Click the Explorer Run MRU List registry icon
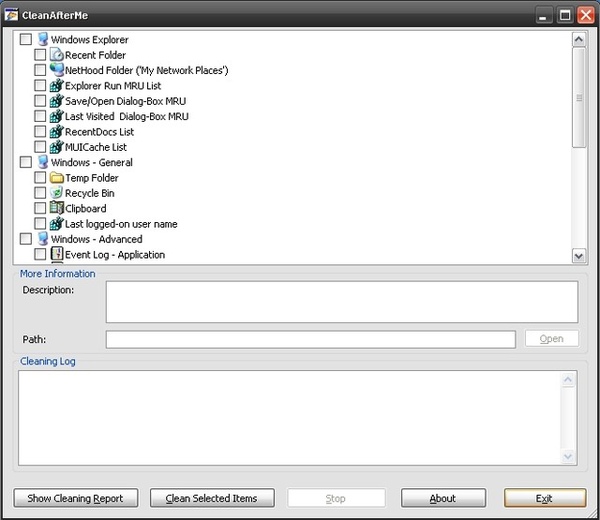The image size is (600, 520). [57, 85]
